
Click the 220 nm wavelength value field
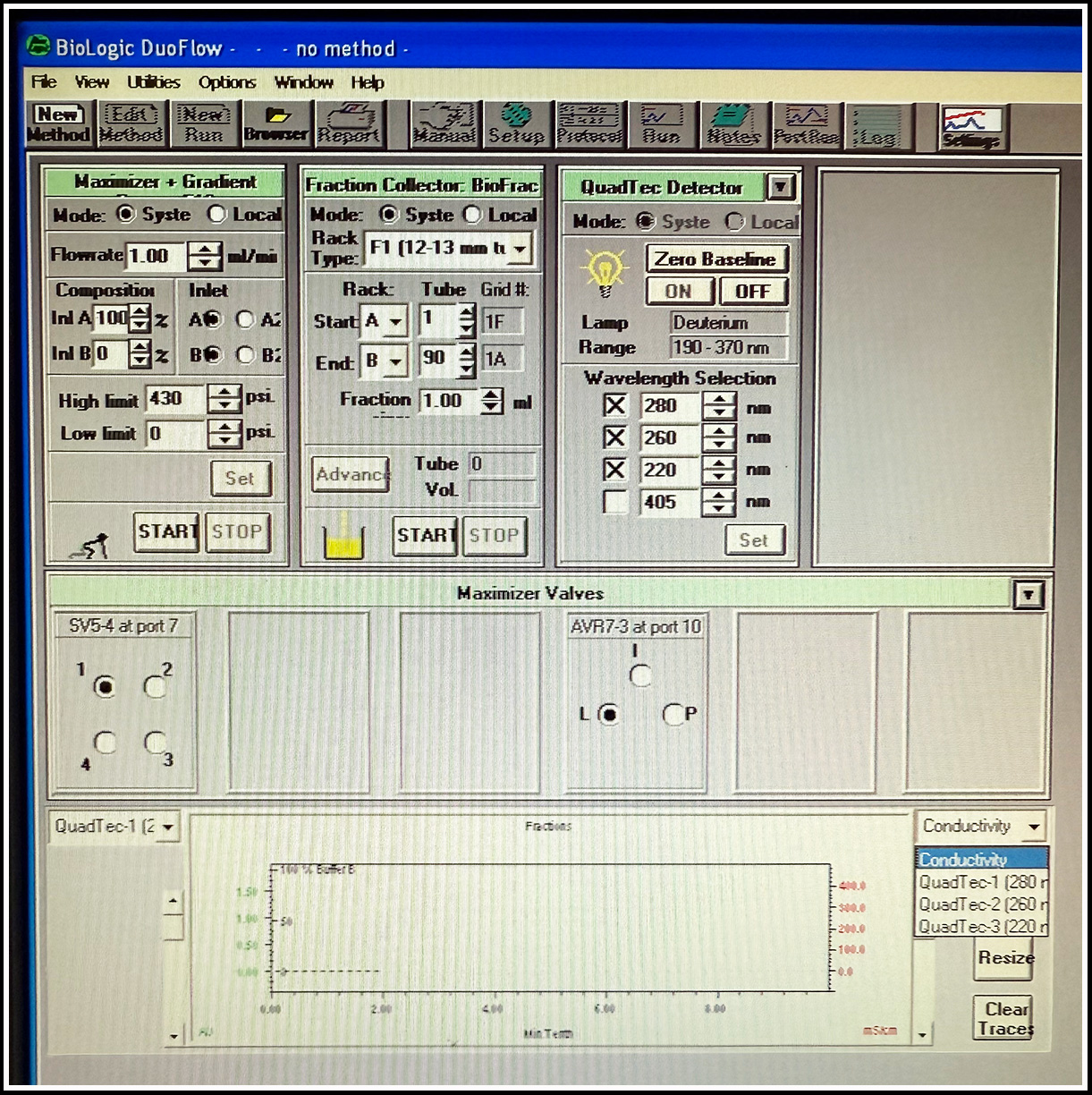point(671,471)
